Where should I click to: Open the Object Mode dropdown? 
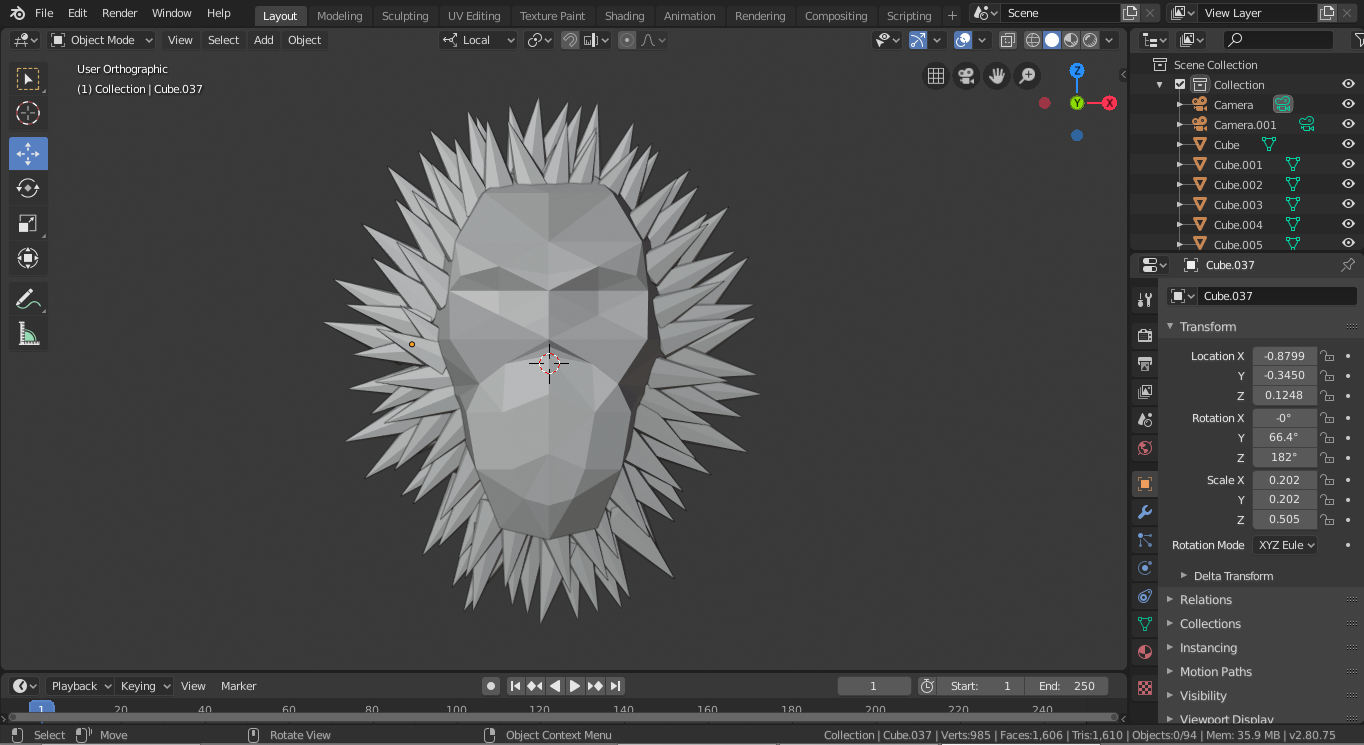point(102,40)
